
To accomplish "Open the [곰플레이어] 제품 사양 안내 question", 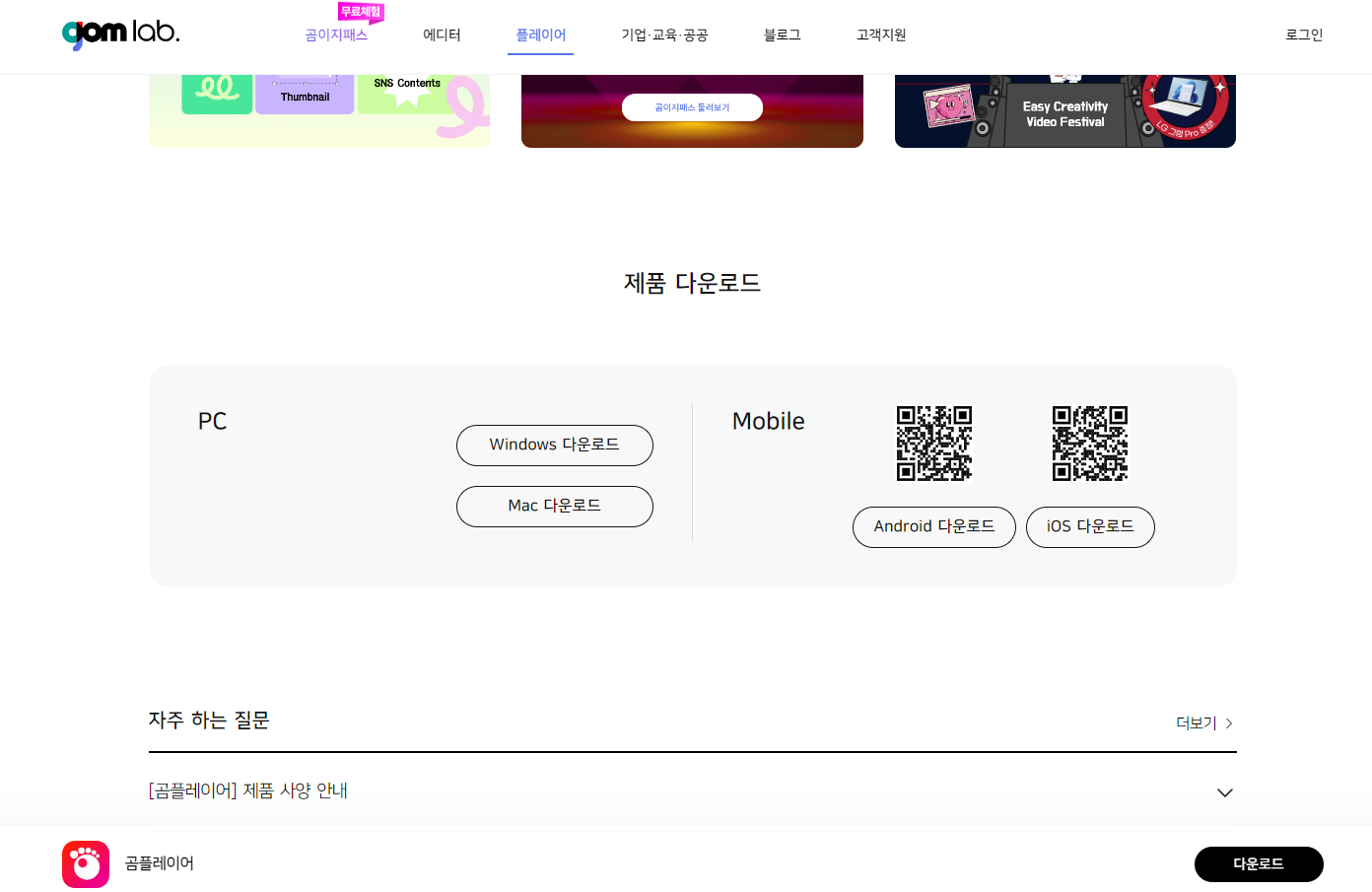I will (x=692, y=791).
